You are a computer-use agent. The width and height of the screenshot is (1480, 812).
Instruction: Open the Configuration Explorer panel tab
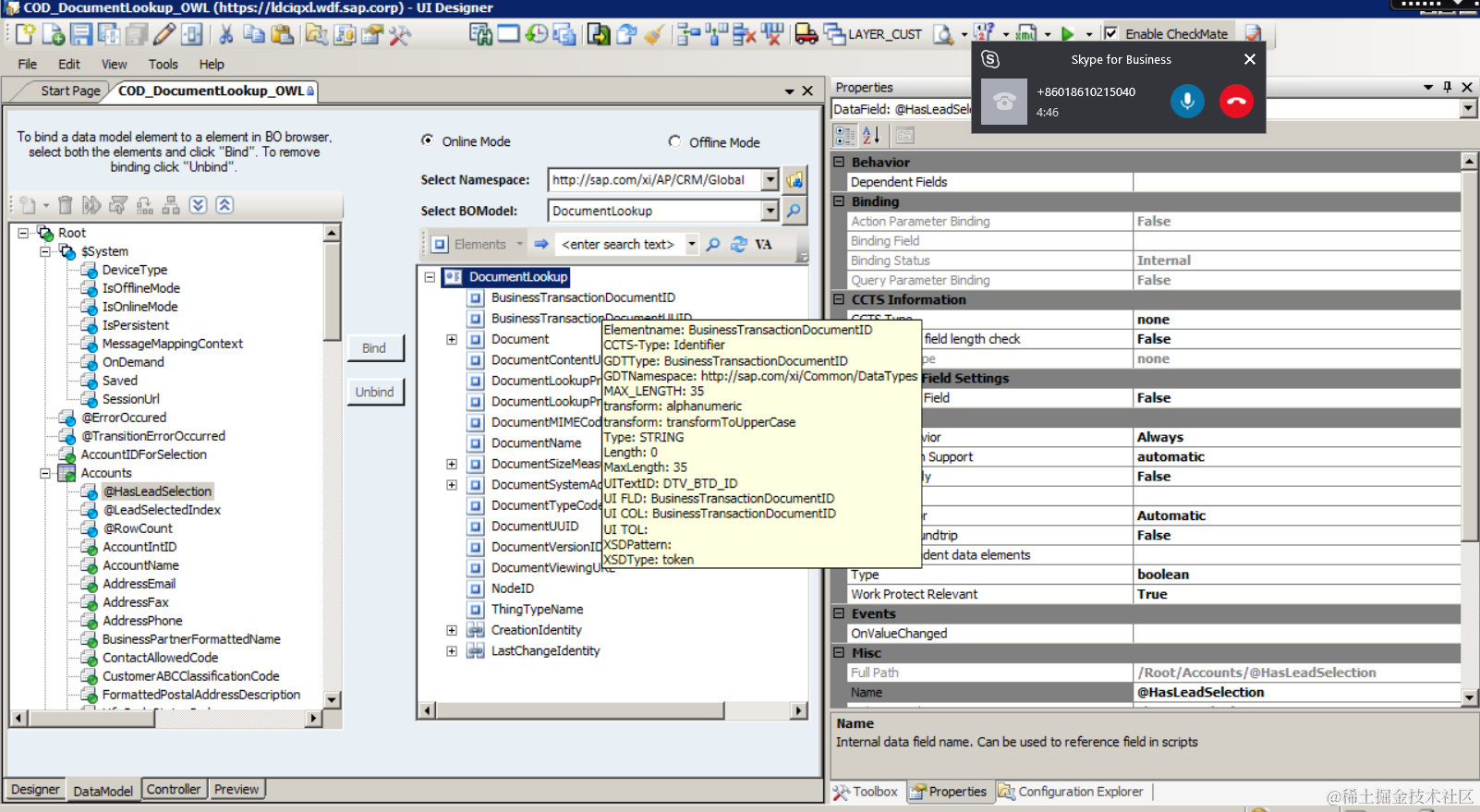click(1072, 792)
